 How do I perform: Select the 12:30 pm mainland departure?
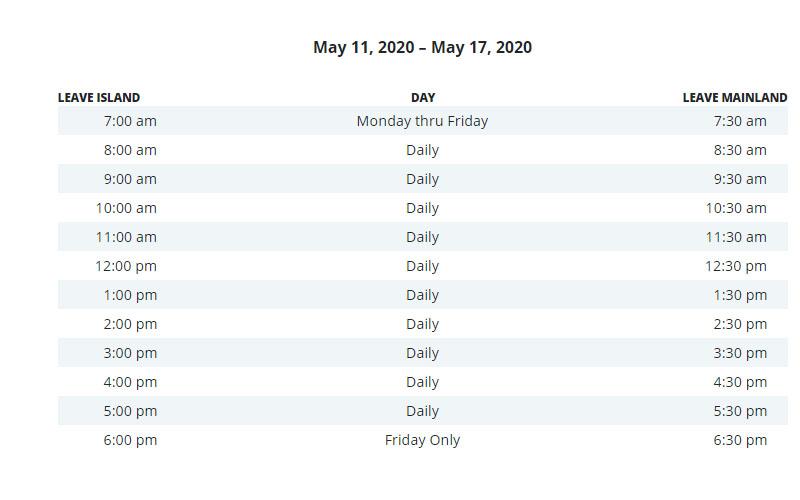pyautogui.click(x=736, y=266)
